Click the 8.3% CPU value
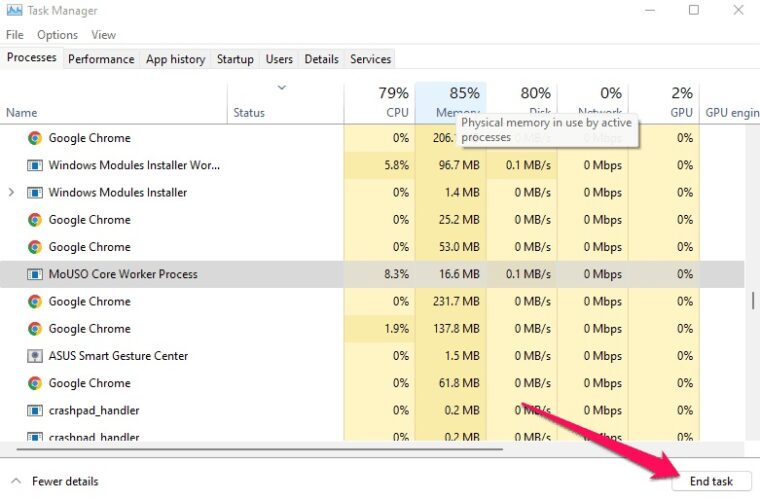This screenshot has height=500, width=760. pos(396,274)
